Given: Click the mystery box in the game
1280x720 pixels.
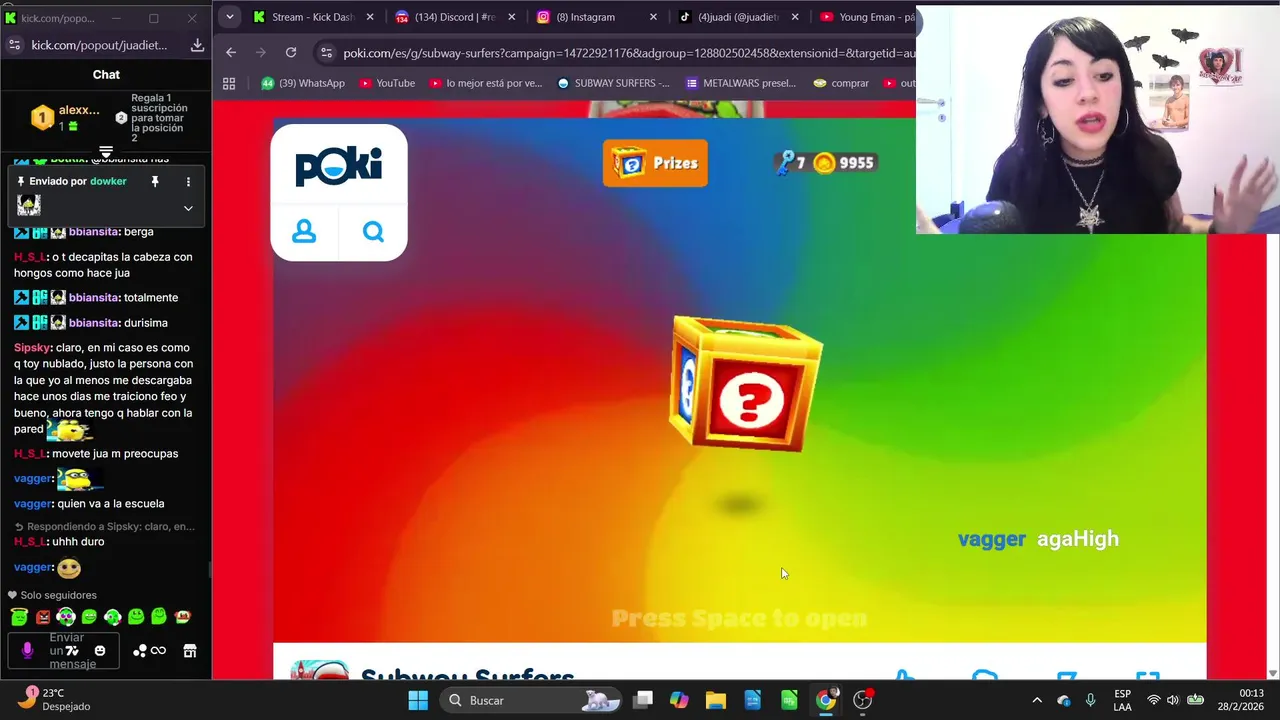Looking at the screenshot, I should pyautogui.click(x=746, y=384).
